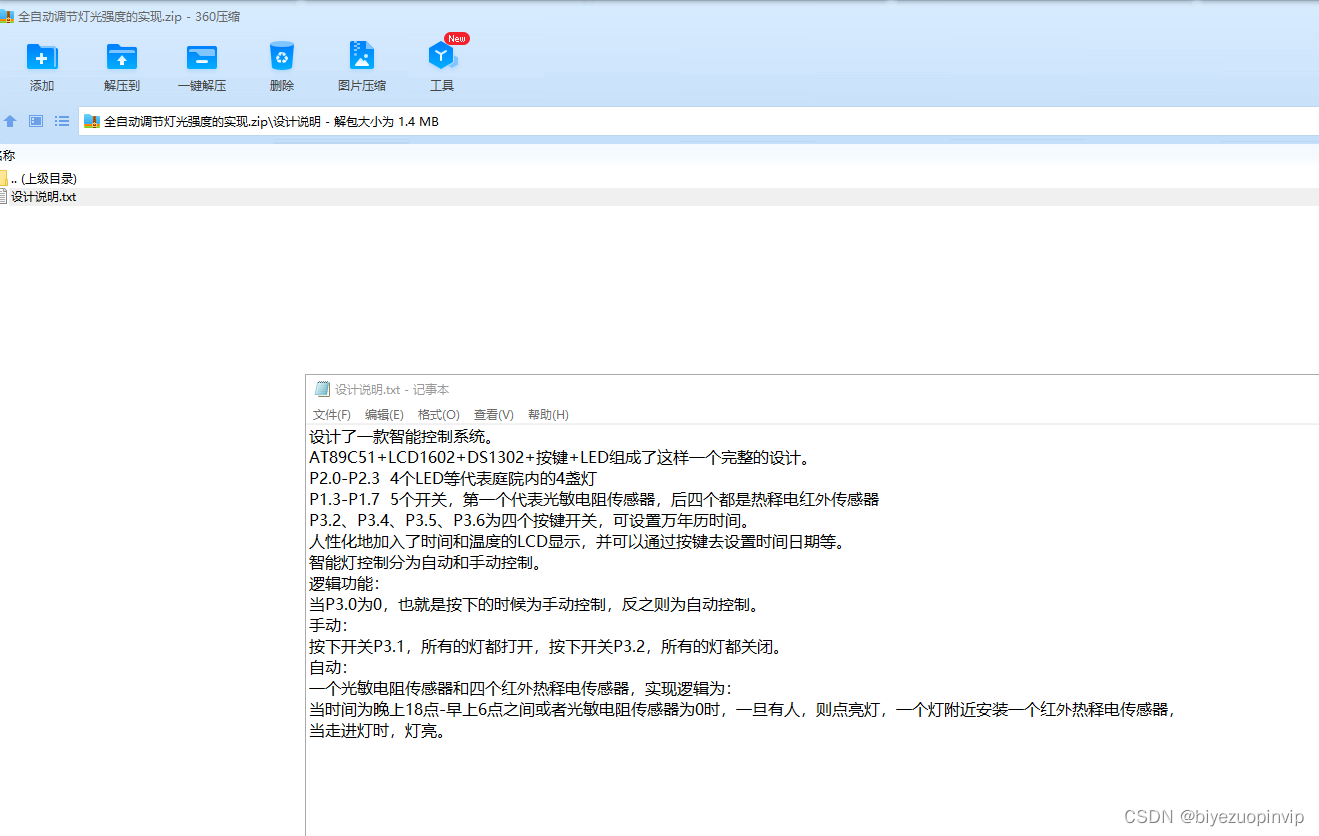
Task: Click the line 智能灯控制分为自动和手动控制。
Action: (426, 563)
